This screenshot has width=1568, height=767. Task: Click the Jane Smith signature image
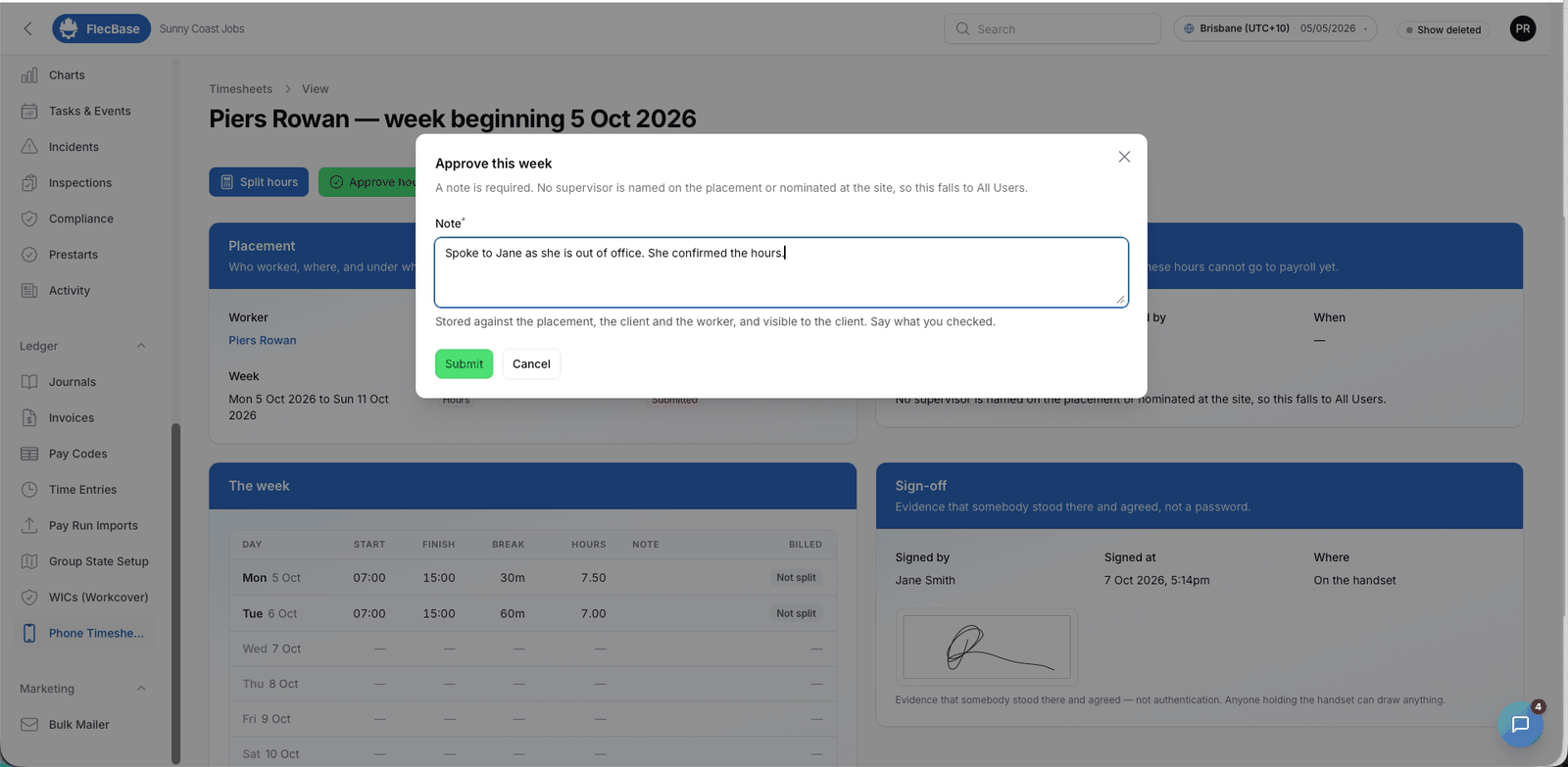point(986,647)
